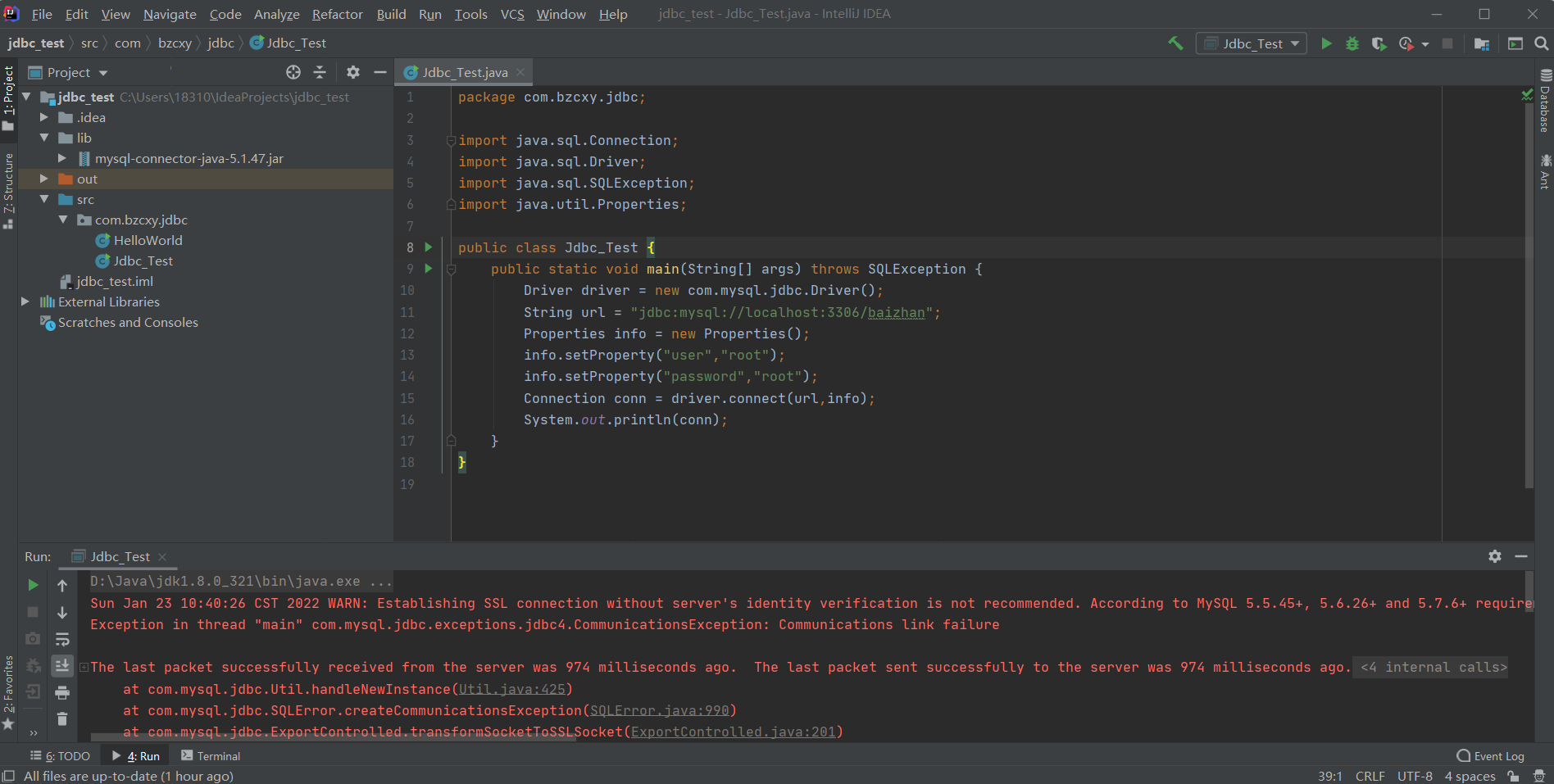Toggle Scroll to End in console

(62, 665)
